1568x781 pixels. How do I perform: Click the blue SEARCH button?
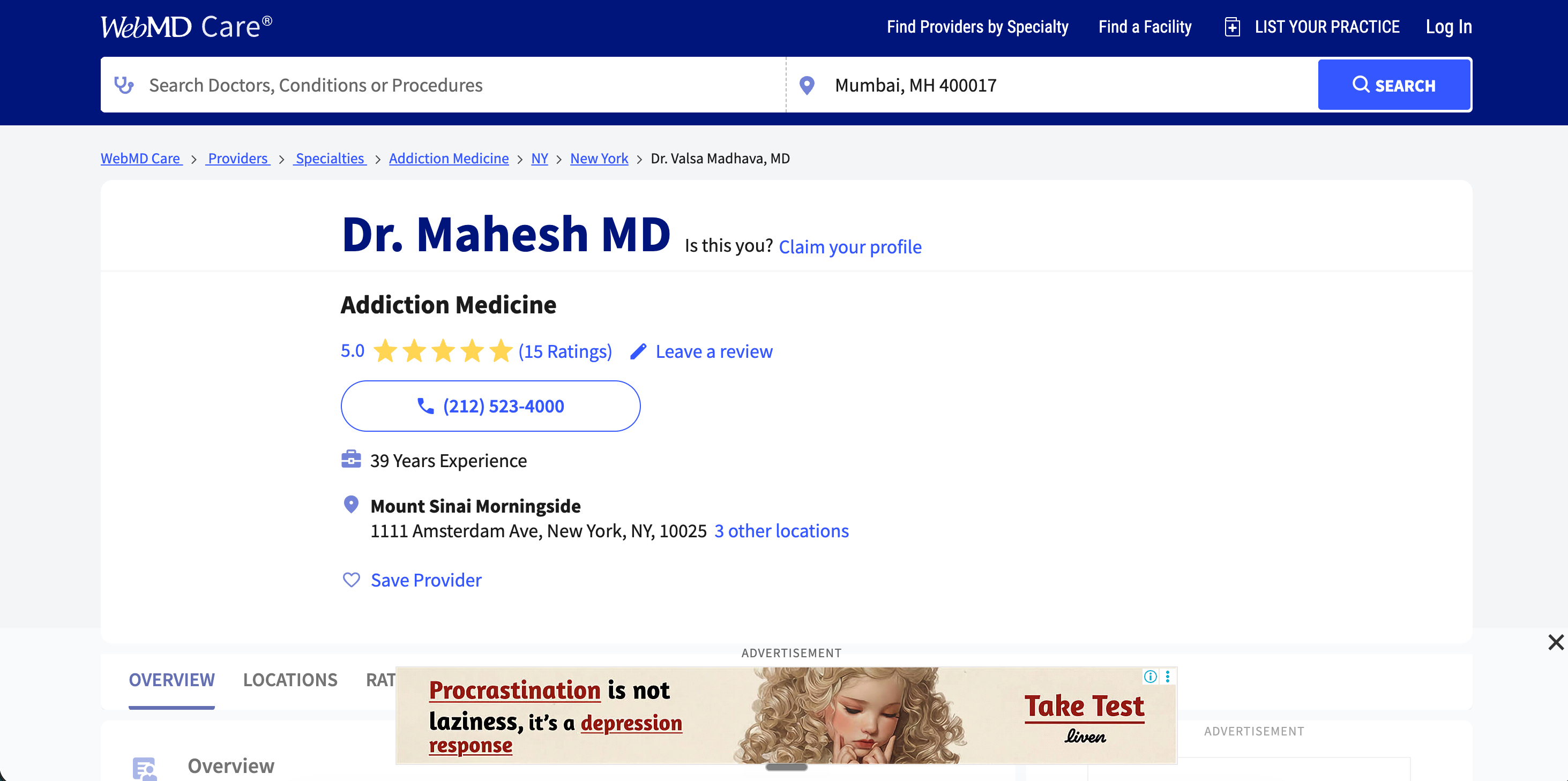[1394, 85]
